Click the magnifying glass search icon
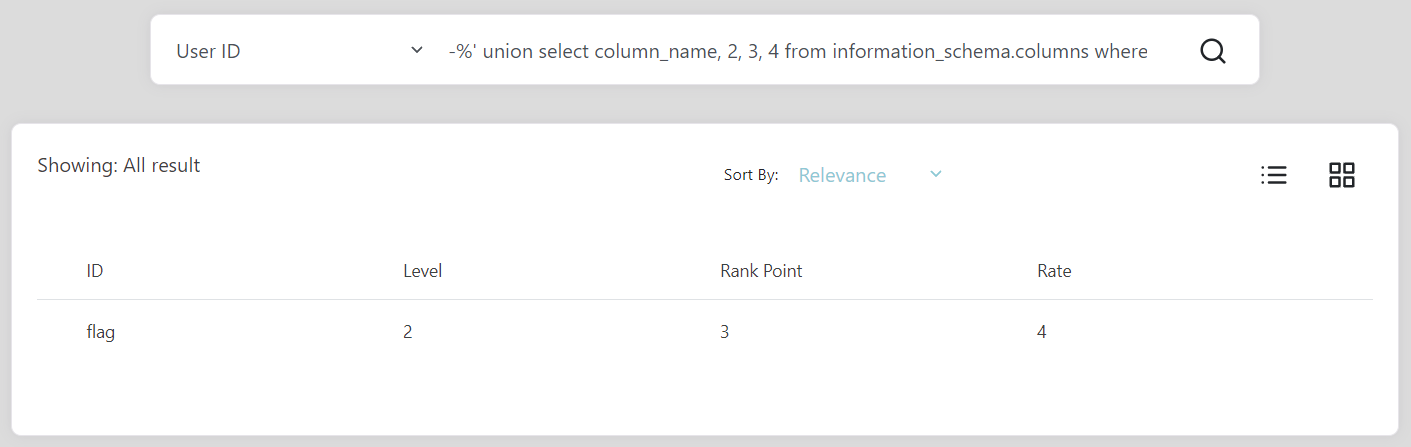The image size is (1411, 447). [1212, 51]
